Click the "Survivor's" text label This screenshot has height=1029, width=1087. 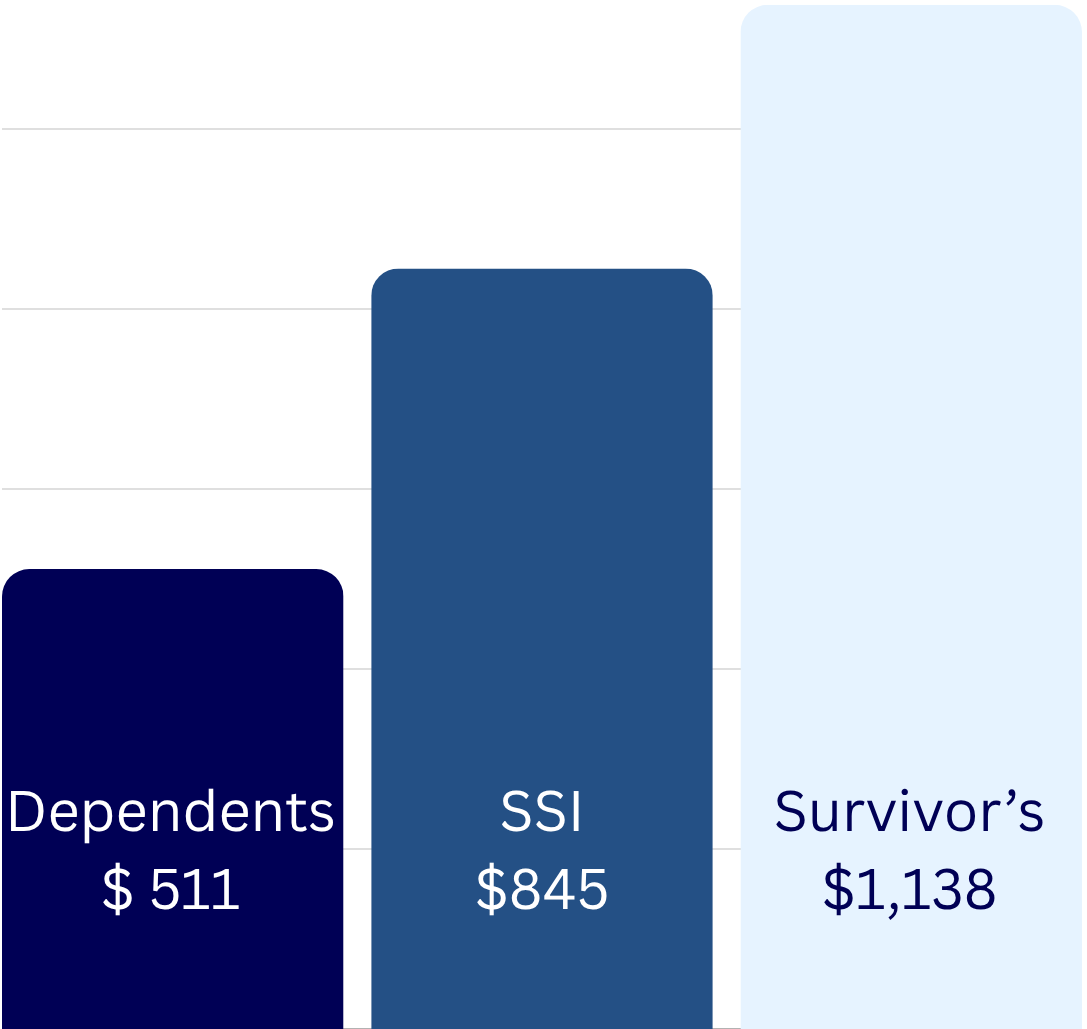coord(909,812)
